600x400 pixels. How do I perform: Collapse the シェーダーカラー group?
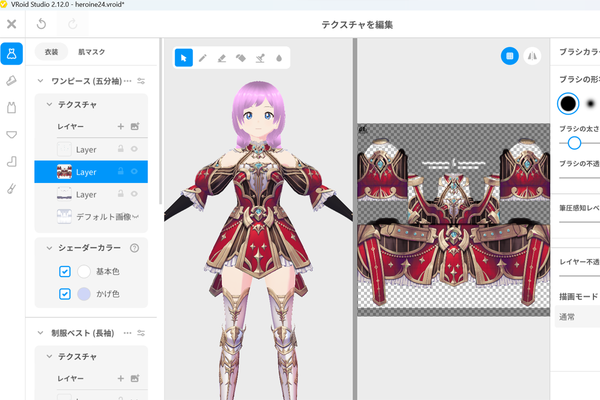49,248
